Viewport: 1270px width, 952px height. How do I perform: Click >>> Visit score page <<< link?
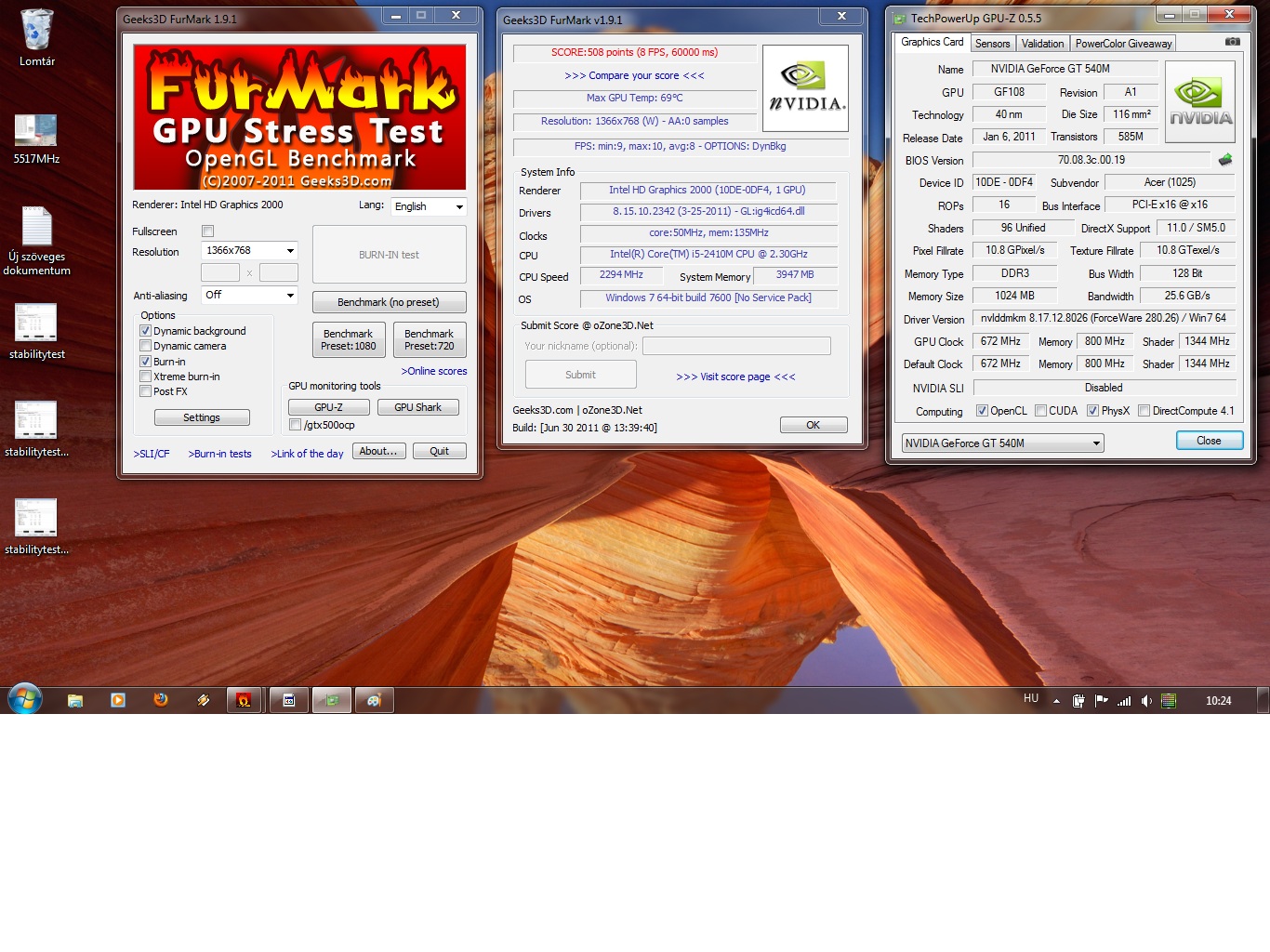pyautogui.click(x=736, y=377)
